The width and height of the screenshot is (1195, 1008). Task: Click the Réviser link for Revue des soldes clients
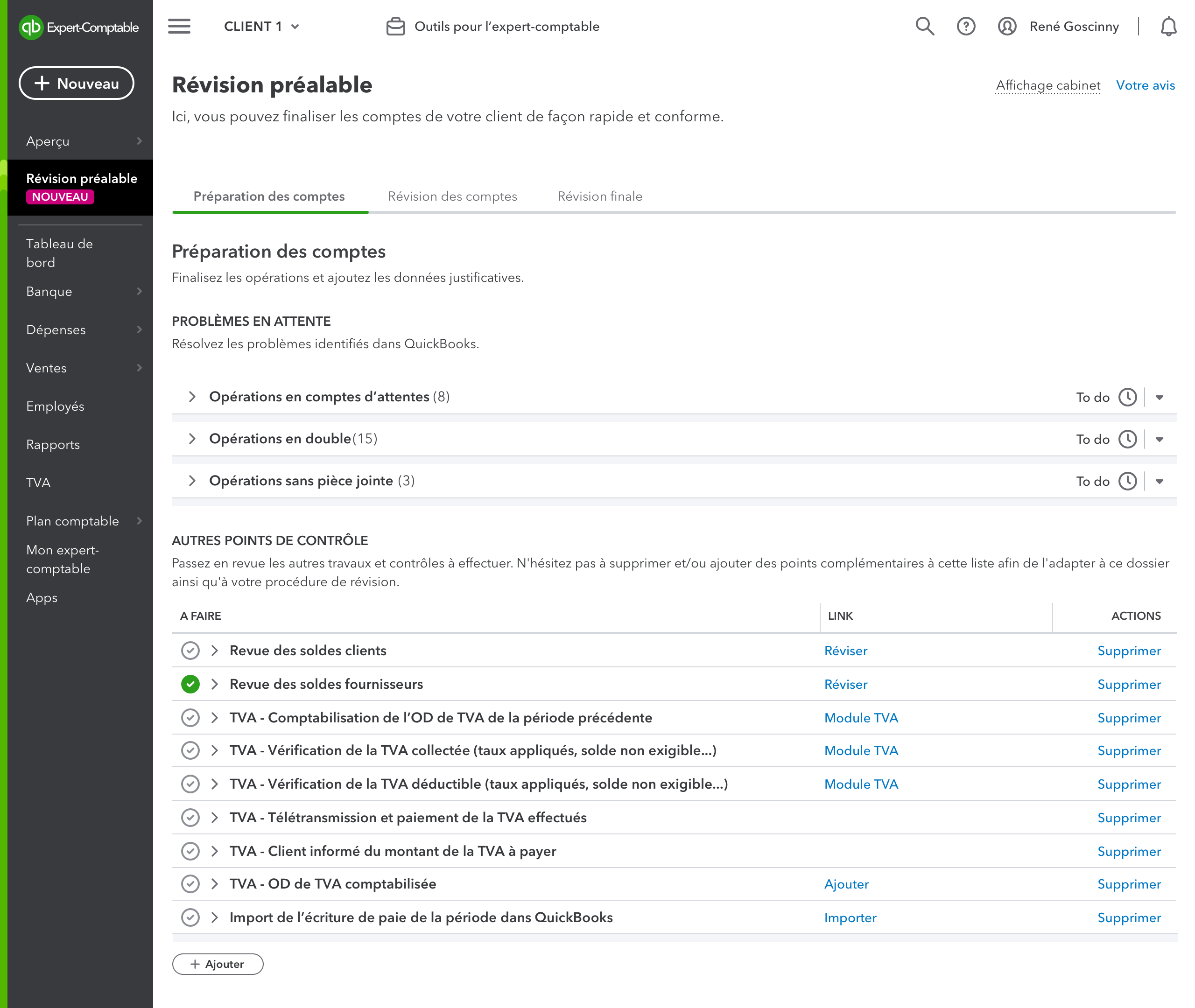pyautogui.click(x=845, y=651)
